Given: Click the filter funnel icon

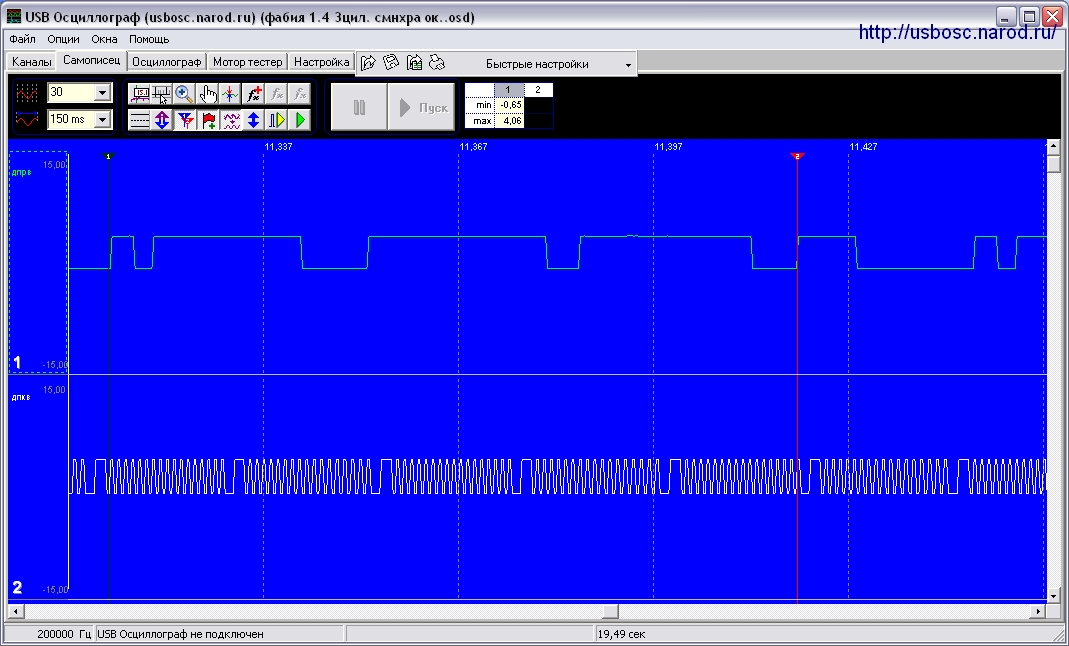Looking at the screenshot, I should coord(184,120).
